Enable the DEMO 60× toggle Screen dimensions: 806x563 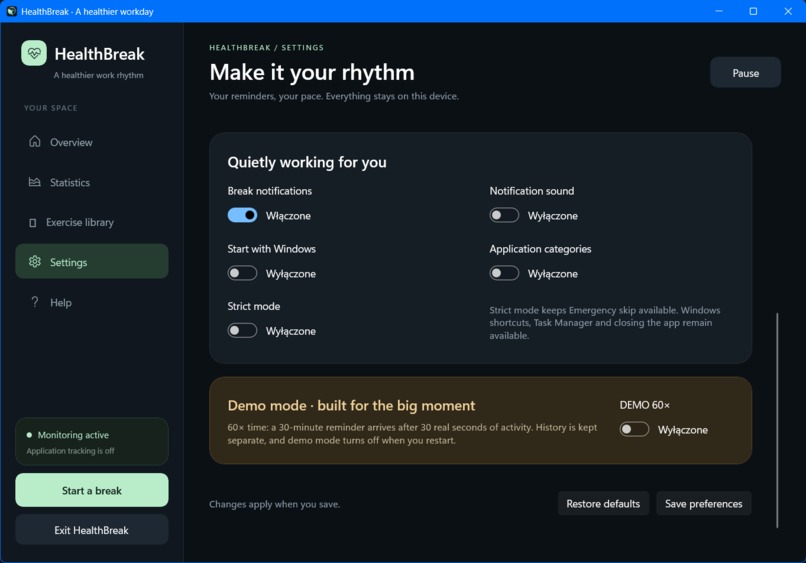tap(634, 429)
